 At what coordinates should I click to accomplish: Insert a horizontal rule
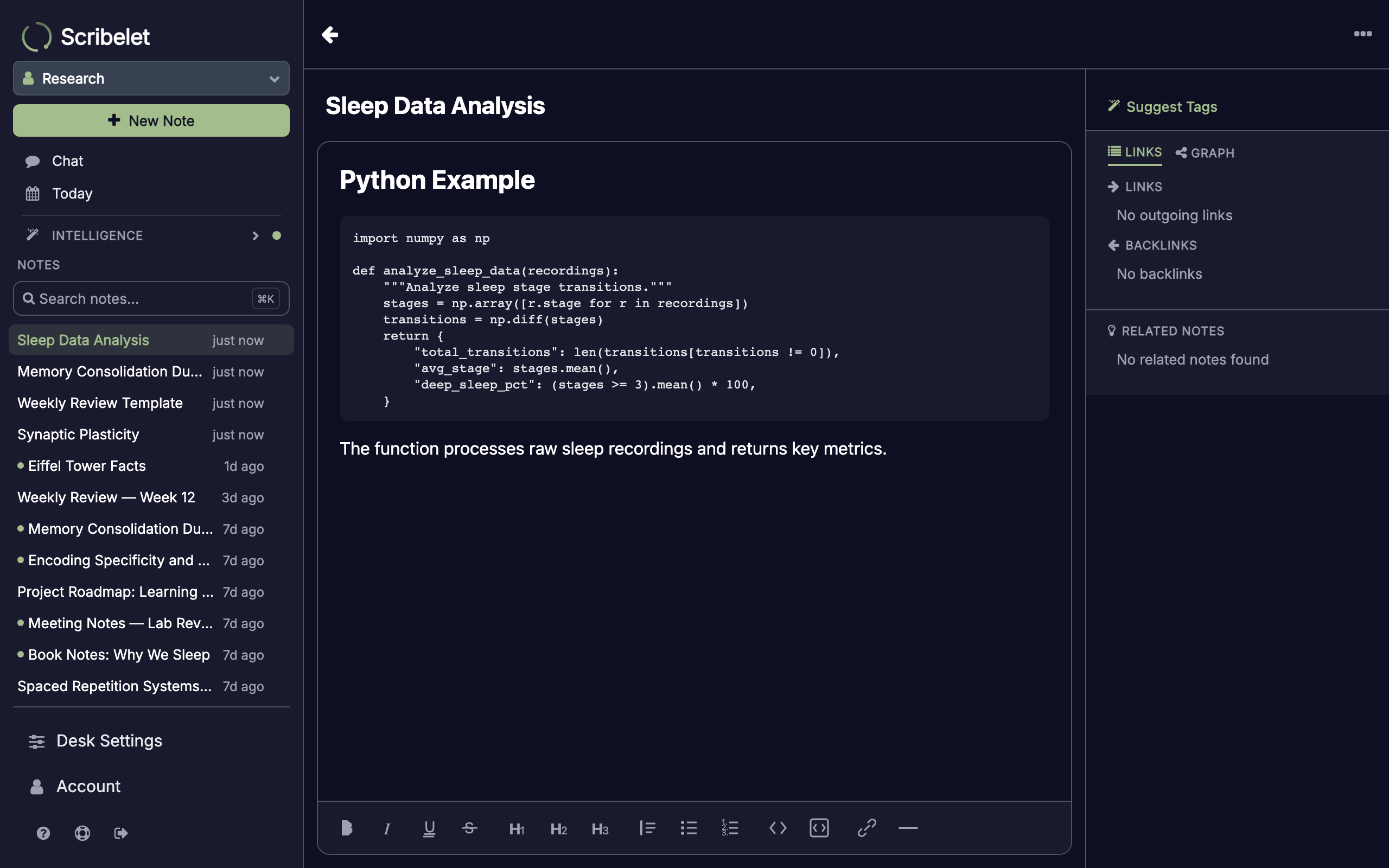tap(908, 828)
